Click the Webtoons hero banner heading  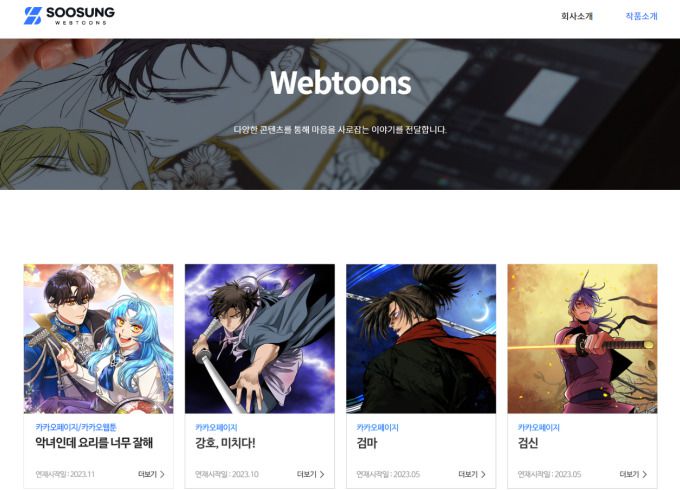click(341, 82)
